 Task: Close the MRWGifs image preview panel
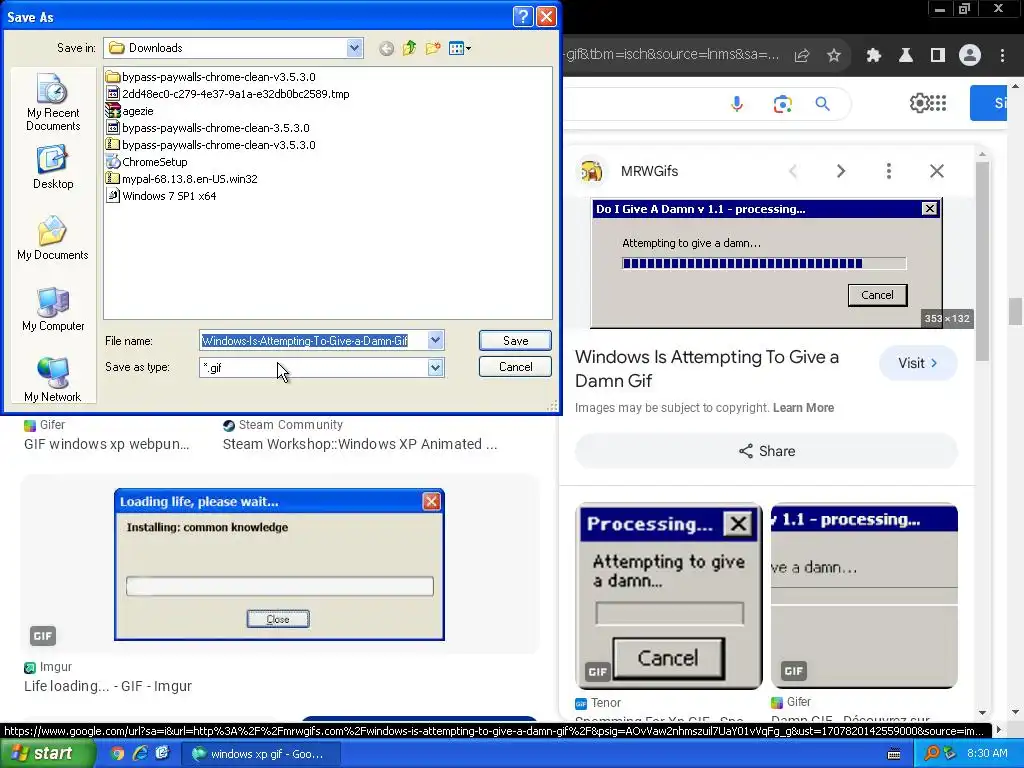click(x=937, y=171)
